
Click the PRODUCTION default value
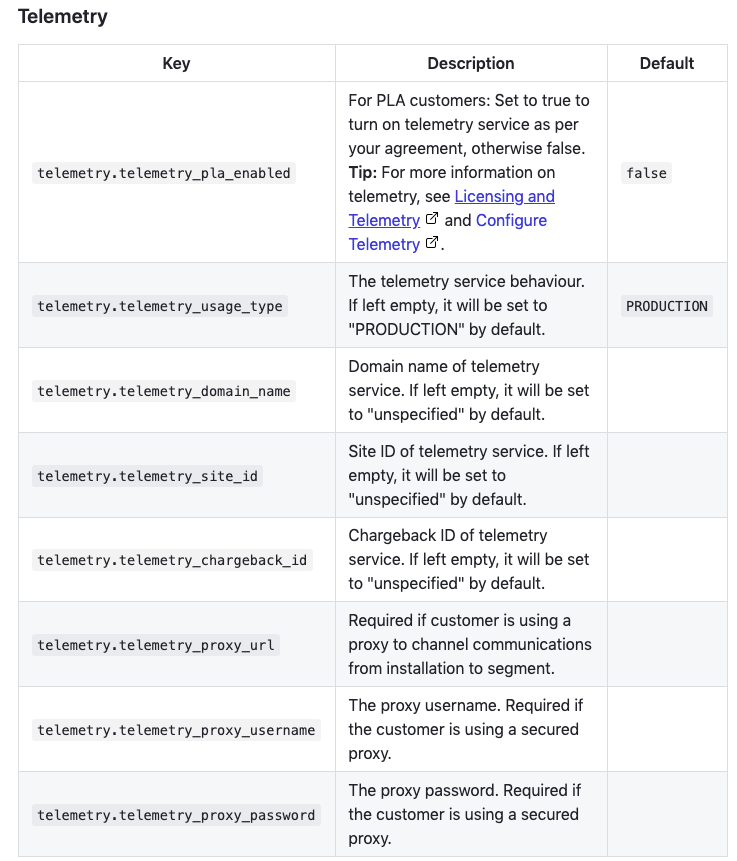click(667, 306)
